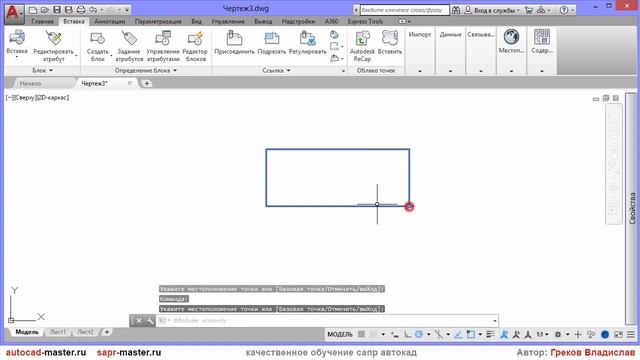Expand the Определение блока panel
The image size is (640, 360).
[x=146, y=71]
